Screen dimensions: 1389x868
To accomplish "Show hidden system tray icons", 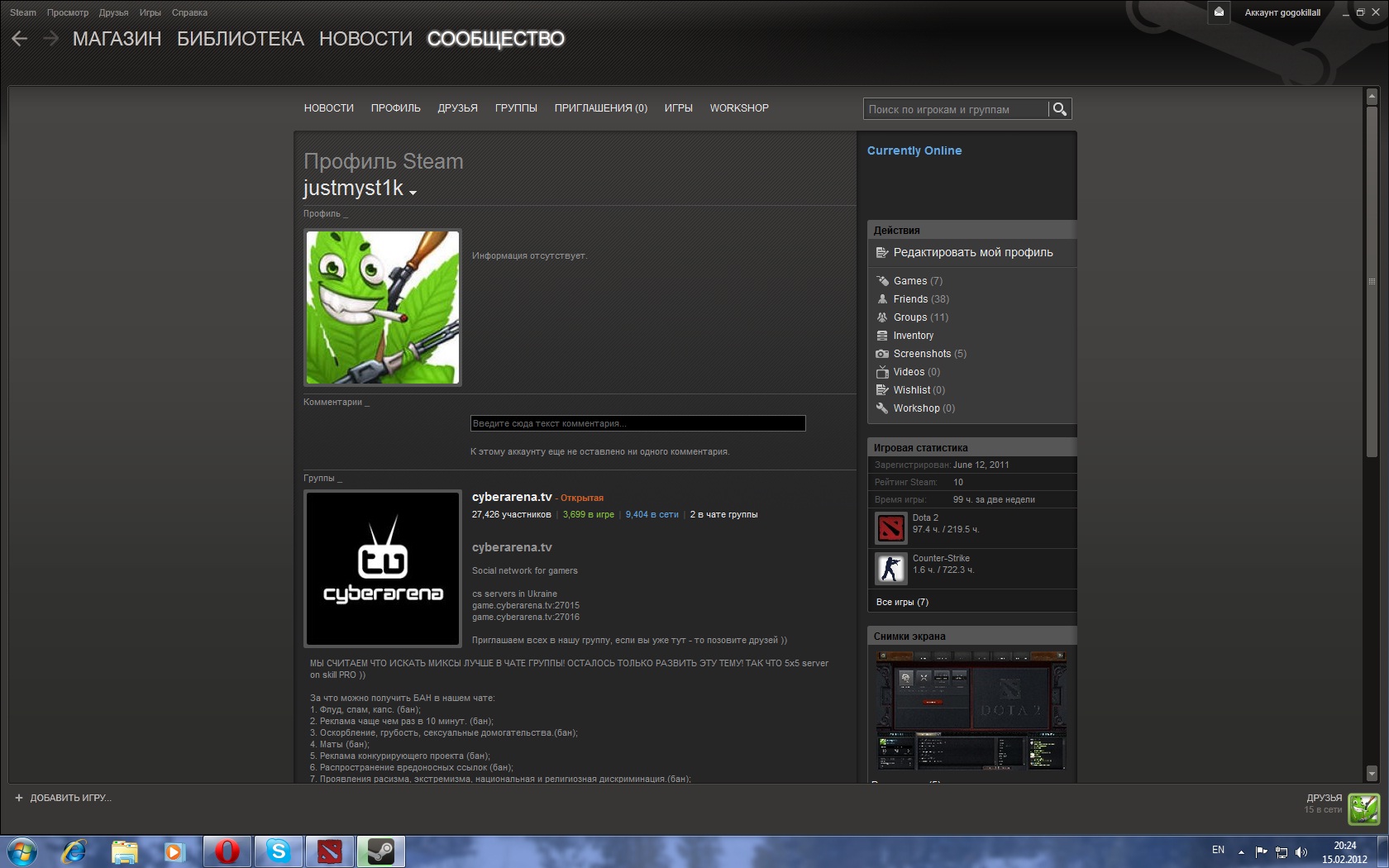I will pos(1241,852).
